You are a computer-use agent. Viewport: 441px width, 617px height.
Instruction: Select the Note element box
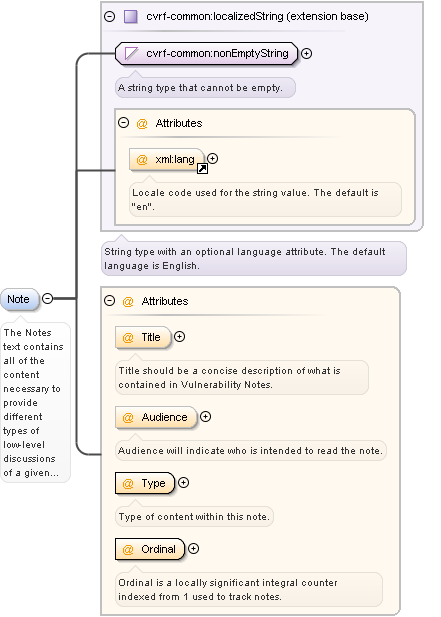(19, 299)
